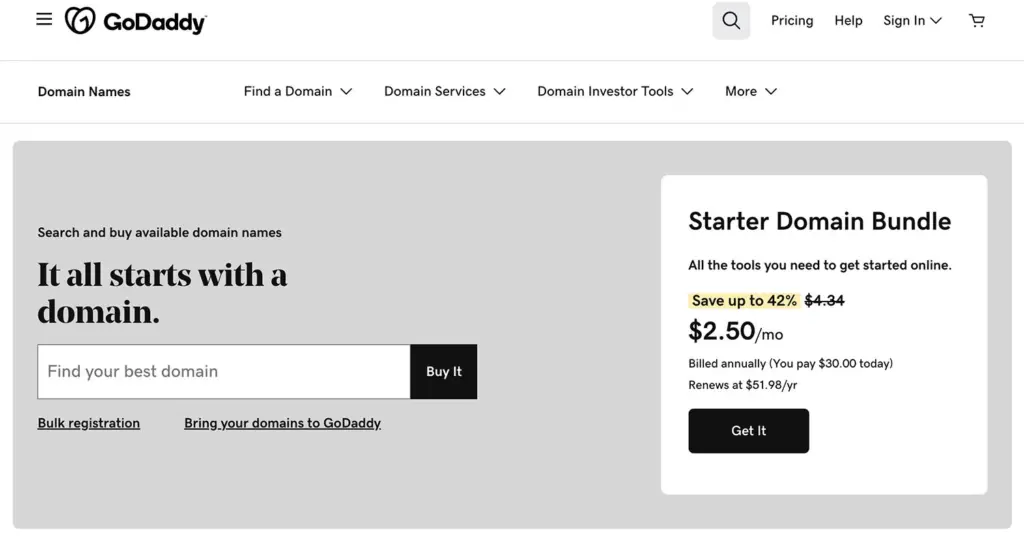Click the Get It button

(x=748, y=431)
